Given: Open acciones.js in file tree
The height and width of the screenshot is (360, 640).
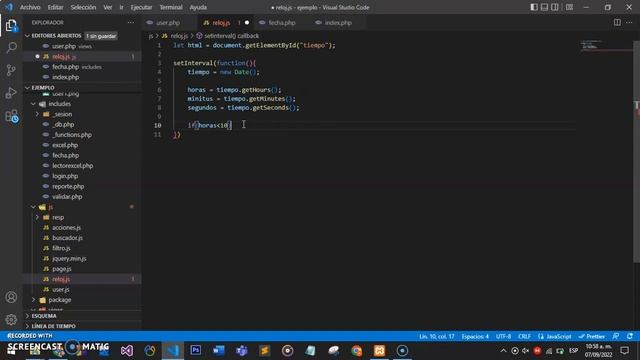Looking at the screenshot, I should point(66,227).
